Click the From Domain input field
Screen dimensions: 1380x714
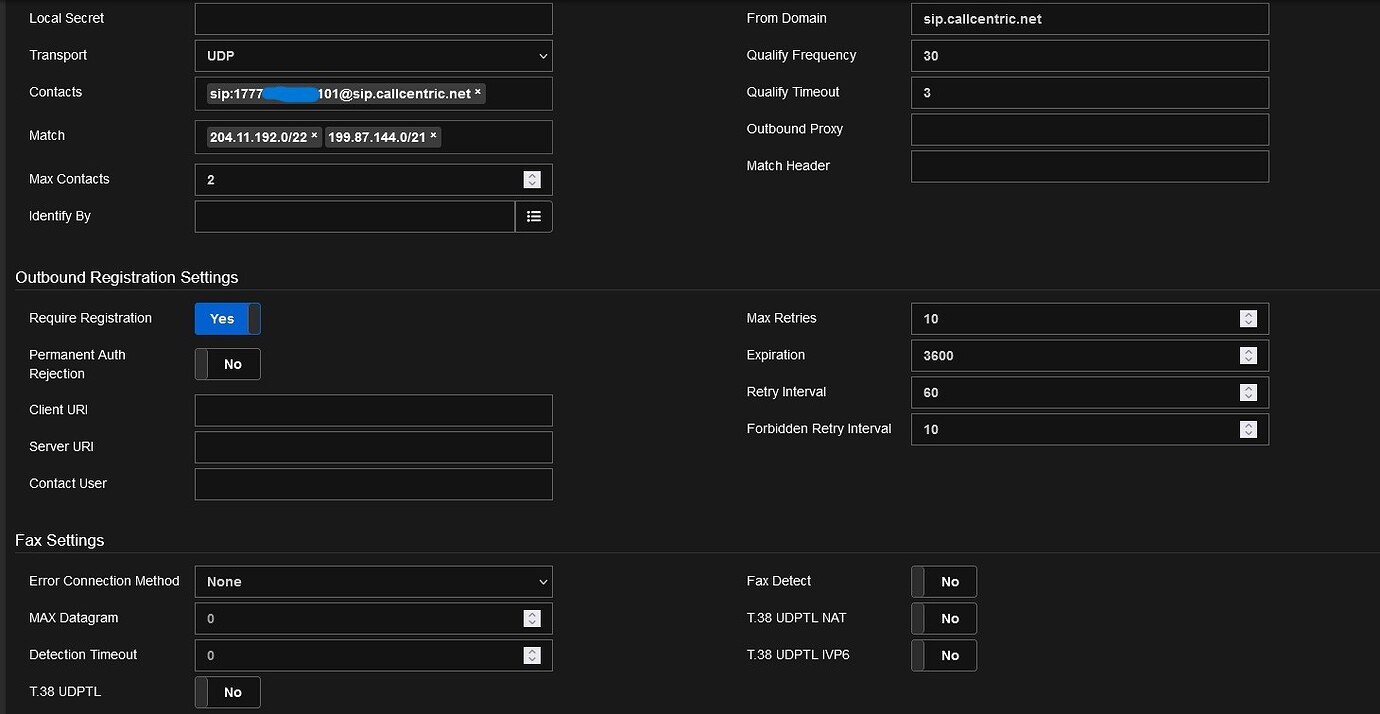(1089, 19)
